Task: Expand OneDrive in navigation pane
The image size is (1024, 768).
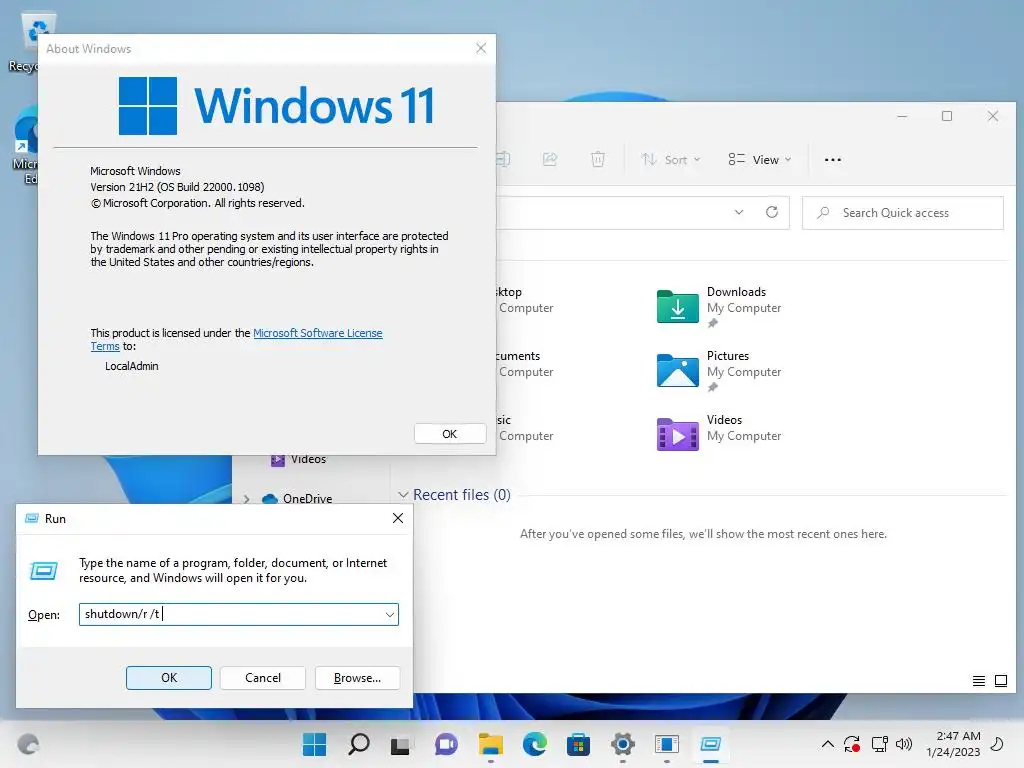Action: coord(247,499)
